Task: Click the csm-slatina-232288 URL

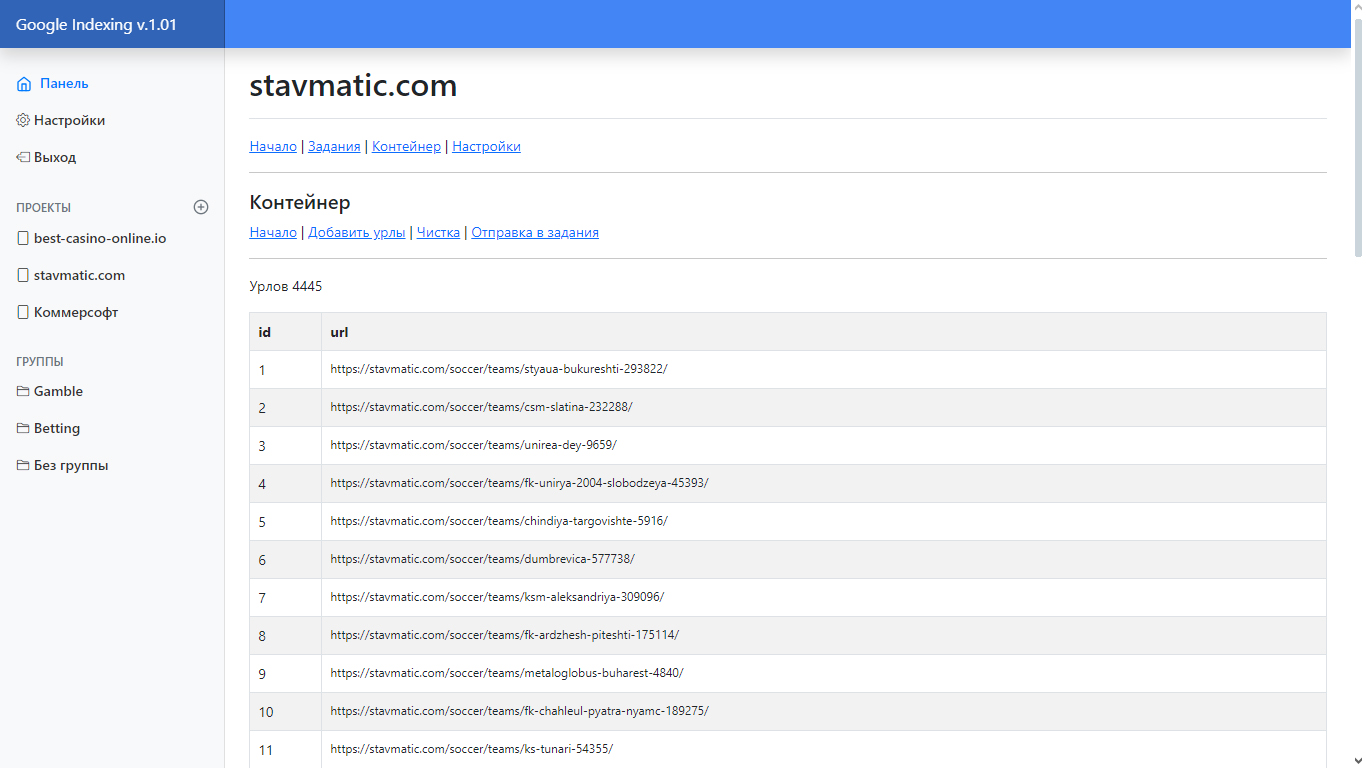Action: tap(482, 407)
